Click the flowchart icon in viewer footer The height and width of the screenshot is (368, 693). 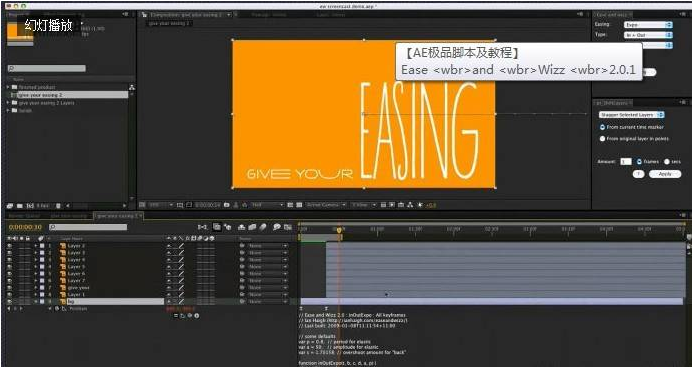410,205
